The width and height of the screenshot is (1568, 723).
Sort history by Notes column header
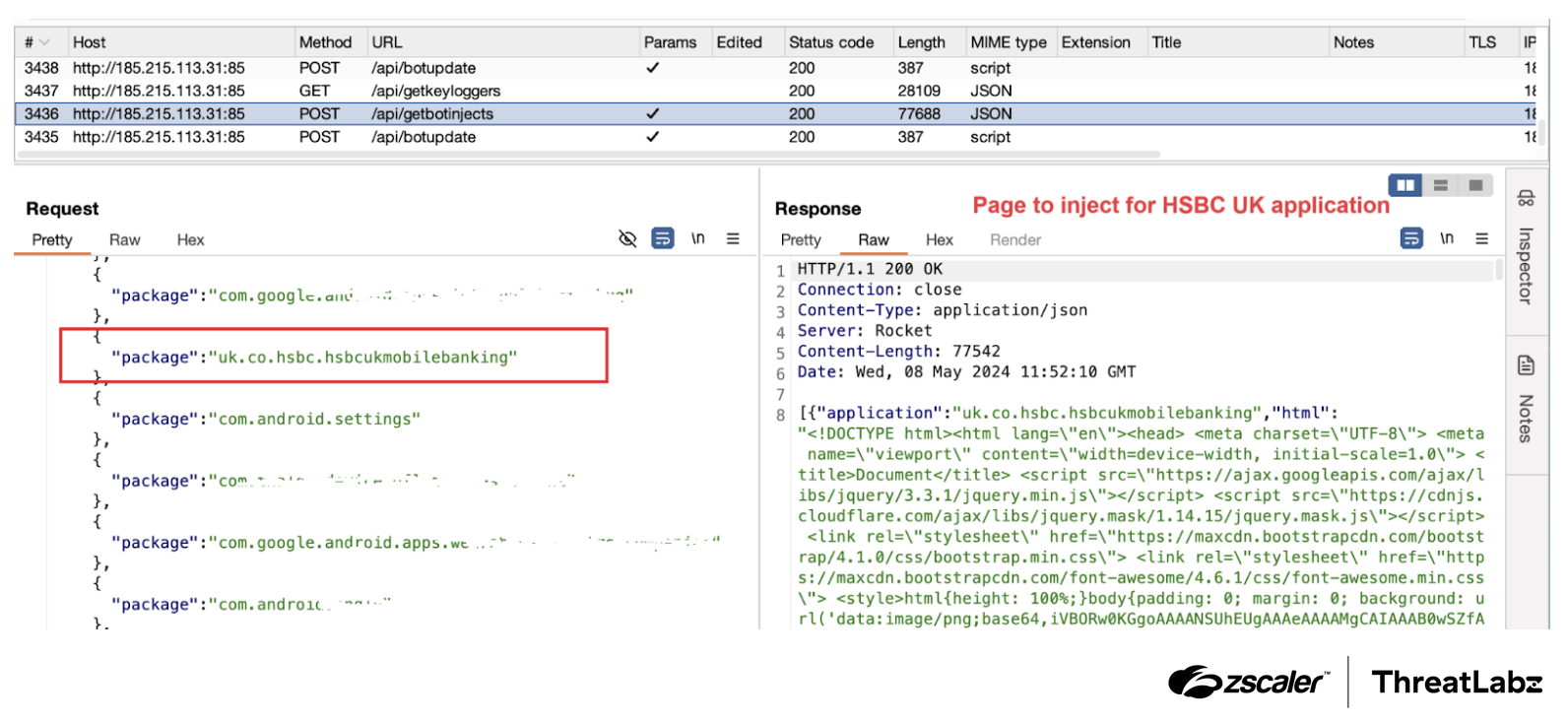click(1396, 42)
